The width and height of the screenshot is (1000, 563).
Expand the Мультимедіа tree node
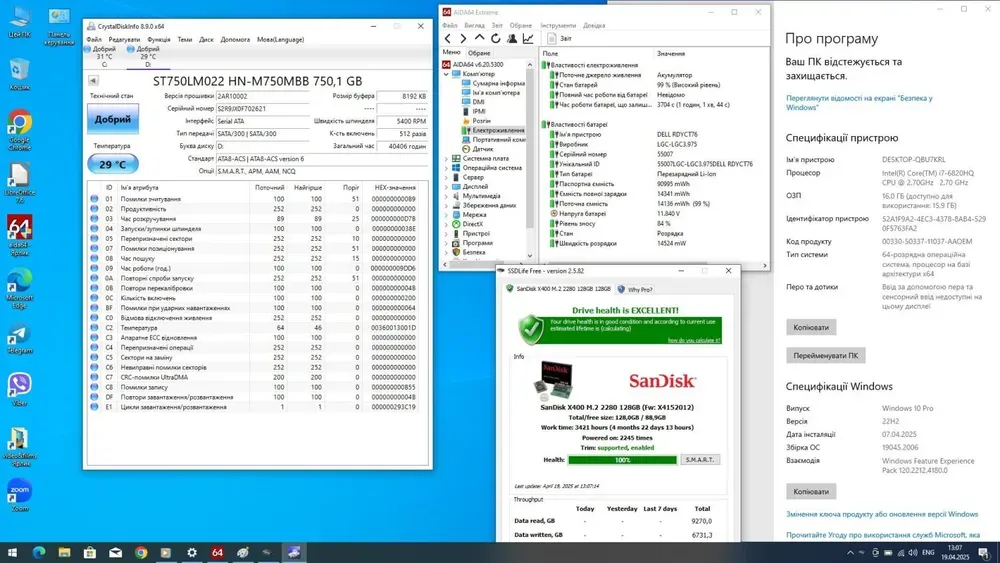tap(445, 196)
